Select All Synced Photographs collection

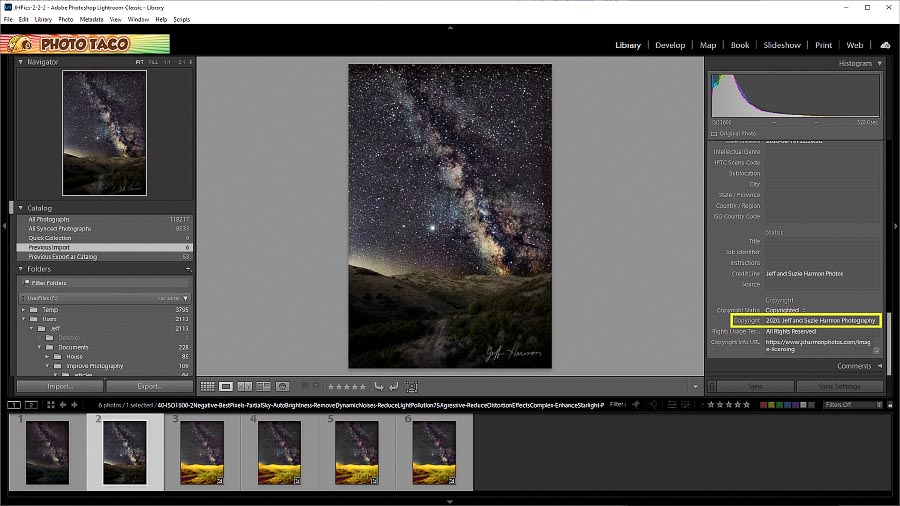104,228
